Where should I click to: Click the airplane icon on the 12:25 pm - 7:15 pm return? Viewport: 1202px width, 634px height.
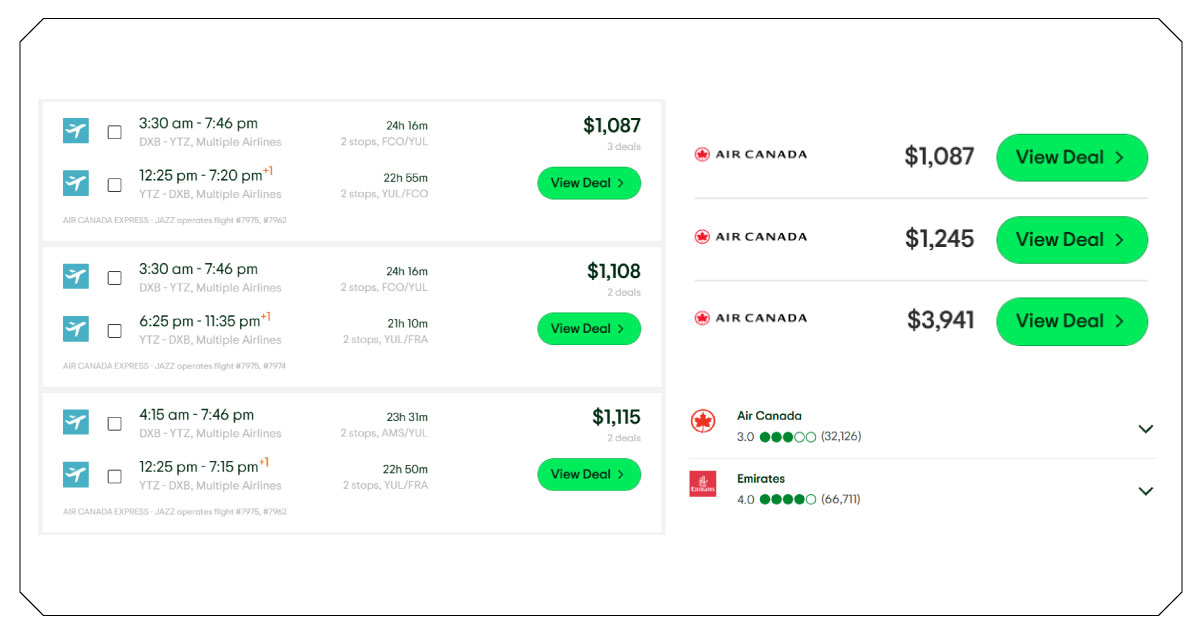pyautogui.click(x=75, y=474)
